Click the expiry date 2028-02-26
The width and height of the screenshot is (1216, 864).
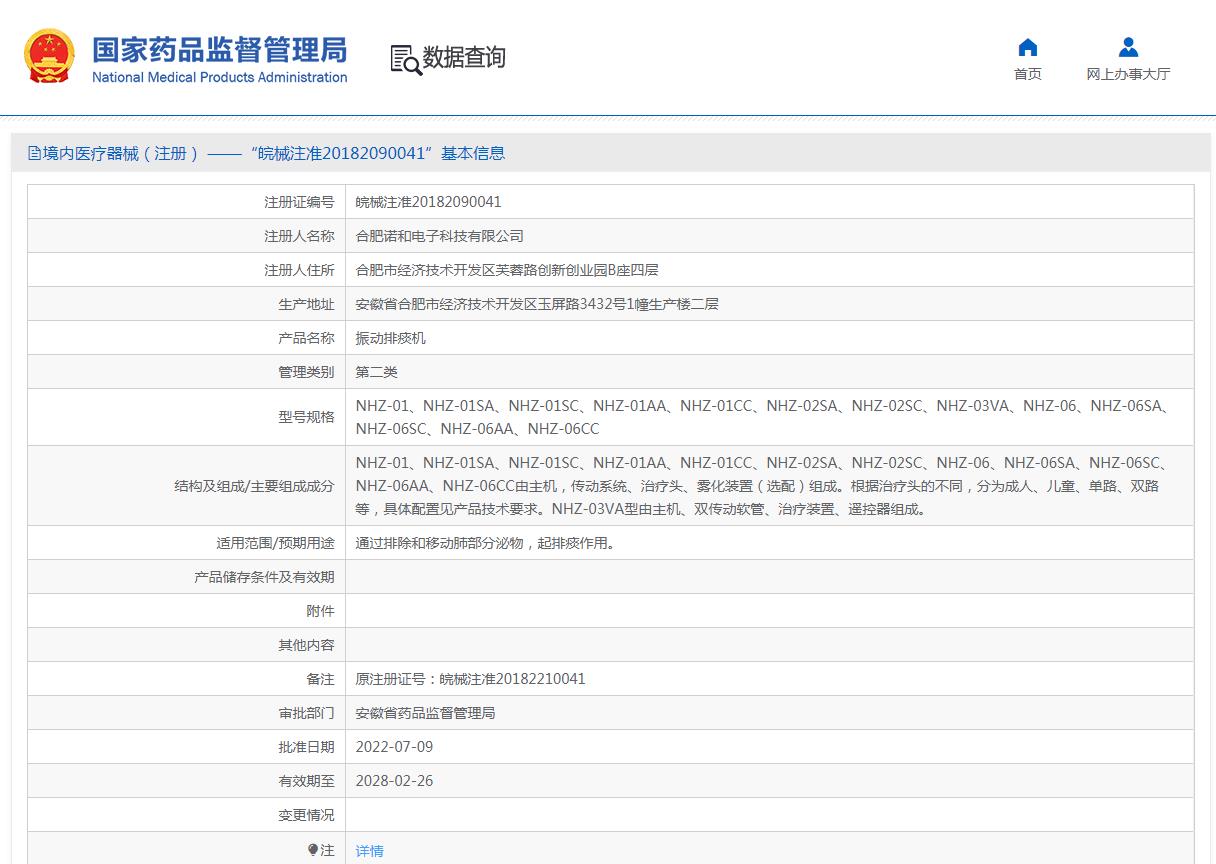[394, 781]
